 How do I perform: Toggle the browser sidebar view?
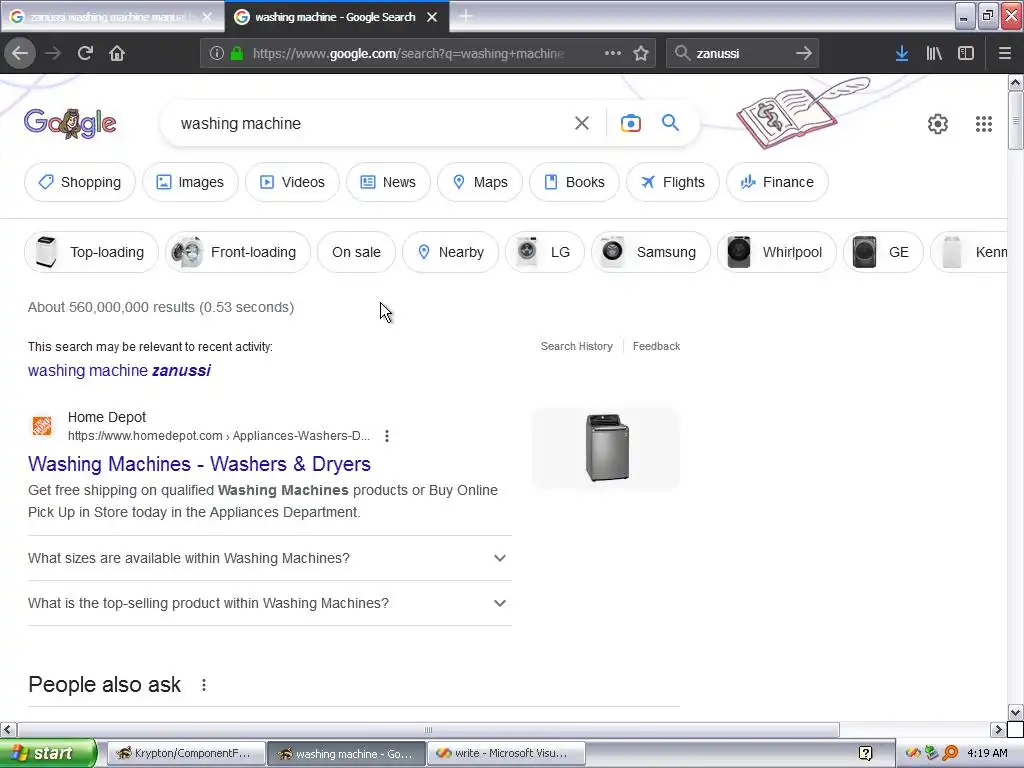(966, 53)
